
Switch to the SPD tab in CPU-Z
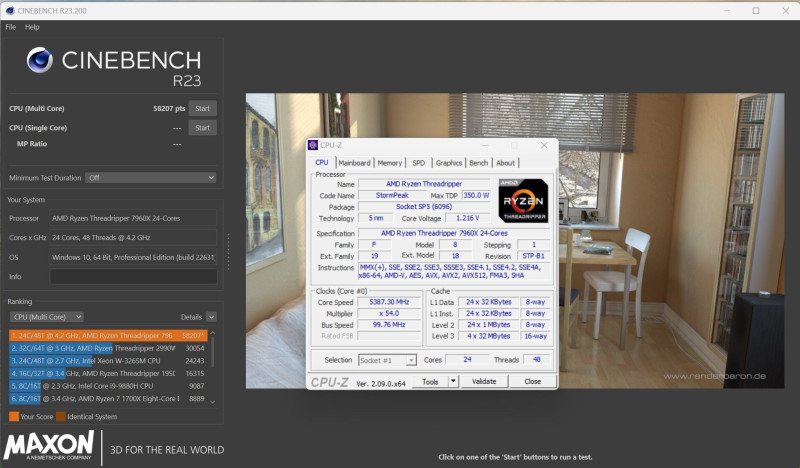pos(418,163)
